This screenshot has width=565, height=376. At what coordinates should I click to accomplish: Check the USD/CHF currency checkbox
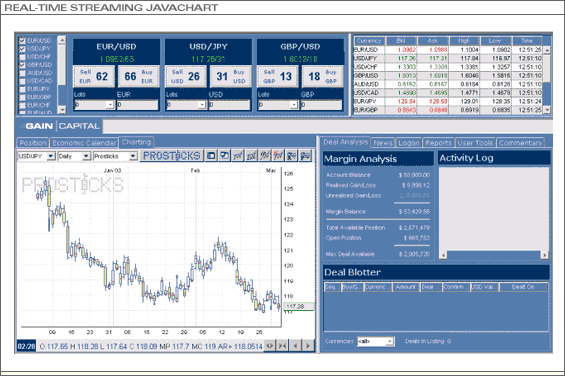(22, 57)
